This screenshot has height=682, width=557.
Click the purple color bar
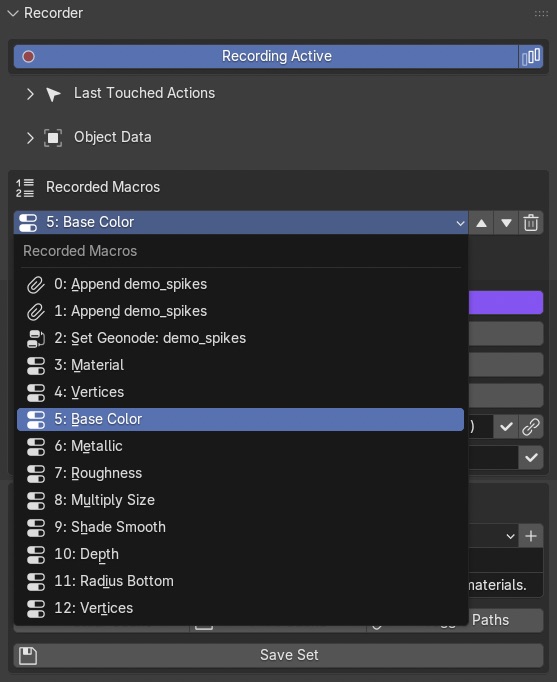[x=506, y=302]
